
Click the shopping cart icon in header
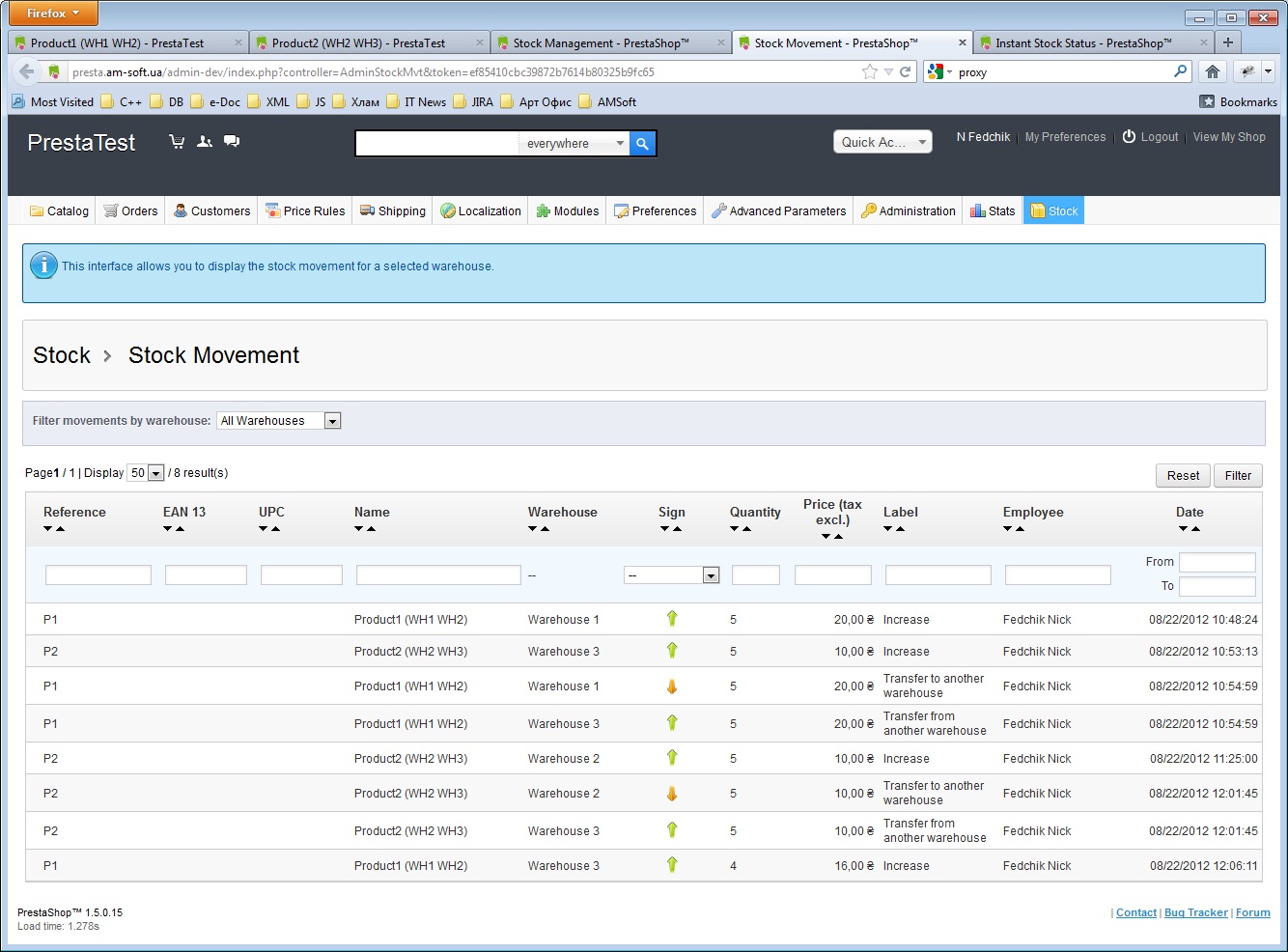click(x=177, y=142)
